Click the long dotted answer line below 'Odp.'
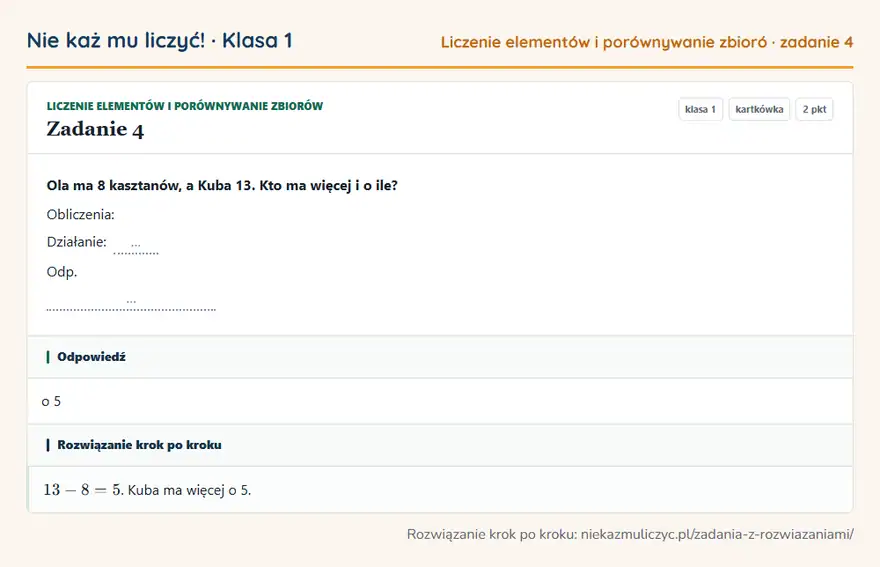The image size is (880, 567). tap(131, 303)
